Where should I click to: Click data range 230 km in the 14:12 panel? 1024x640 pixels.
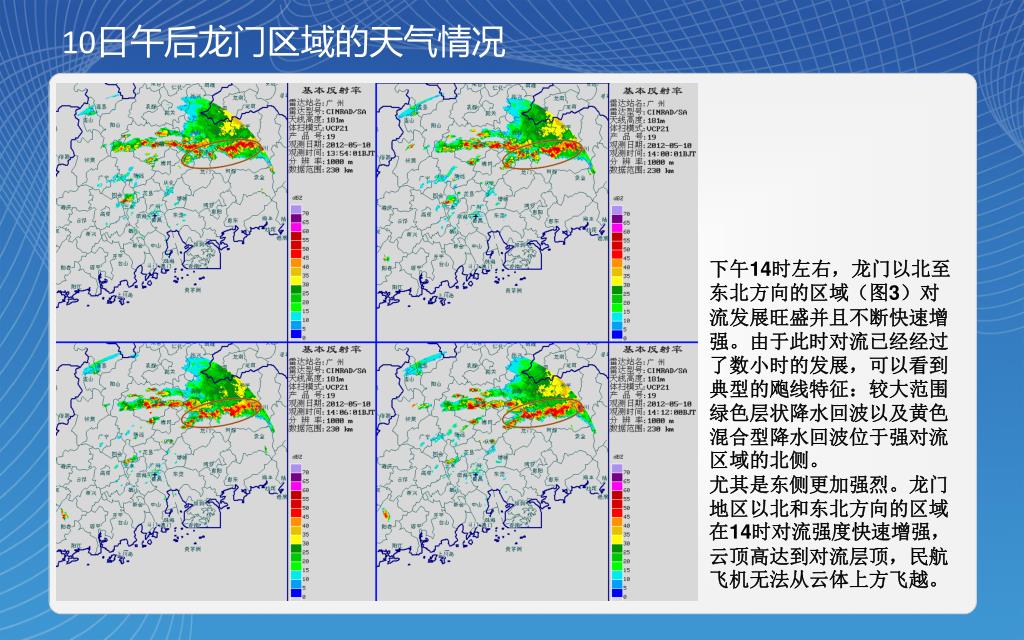661,428
